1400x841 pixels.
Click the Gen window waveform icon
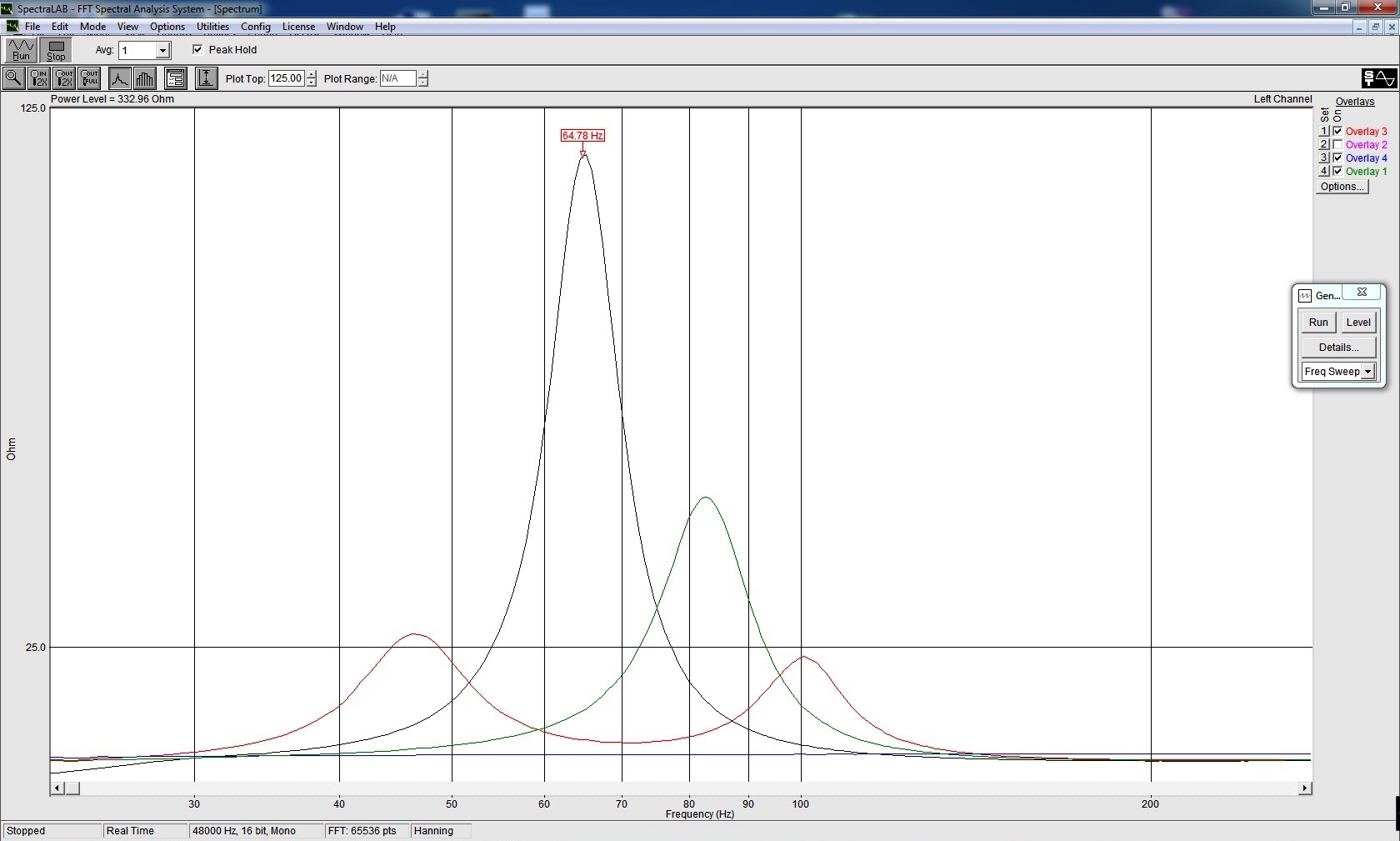[1305, 296]
